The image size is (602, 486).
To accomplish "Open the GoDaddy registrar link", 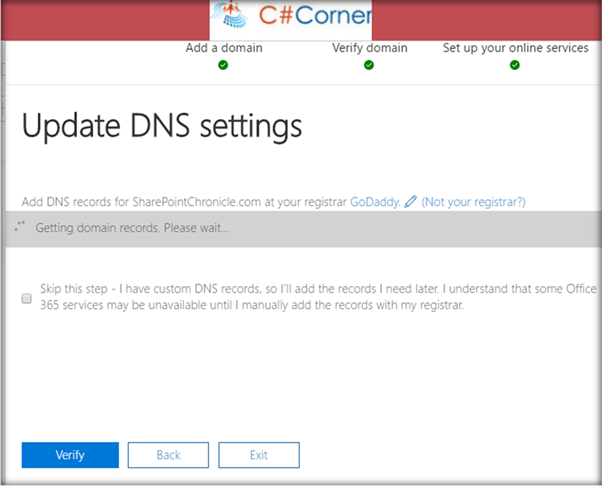I will tap(375, 202).
